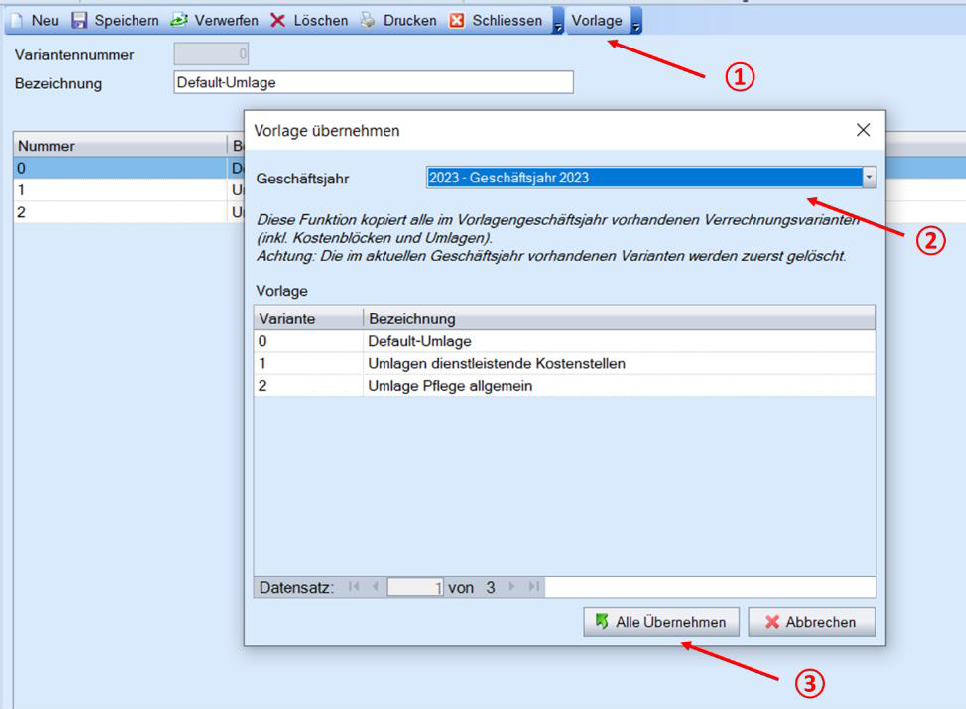Go to previous record in Datensatz navigator
This screenshot has height=709, width=966.
[375, 586]
